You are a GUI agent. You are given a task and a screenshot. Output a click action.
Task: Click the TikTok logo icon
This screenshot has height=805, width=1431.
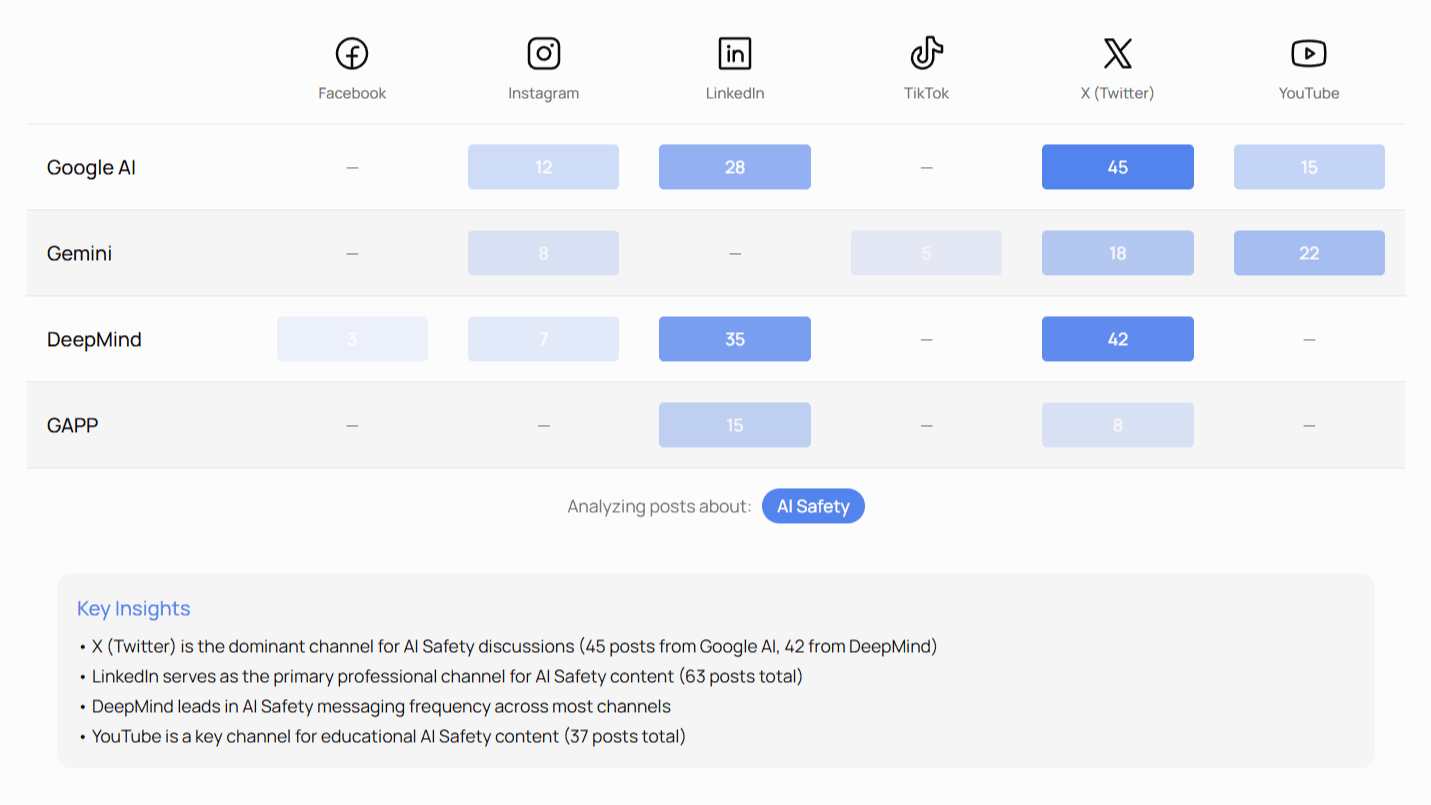[x=926, y=54]
